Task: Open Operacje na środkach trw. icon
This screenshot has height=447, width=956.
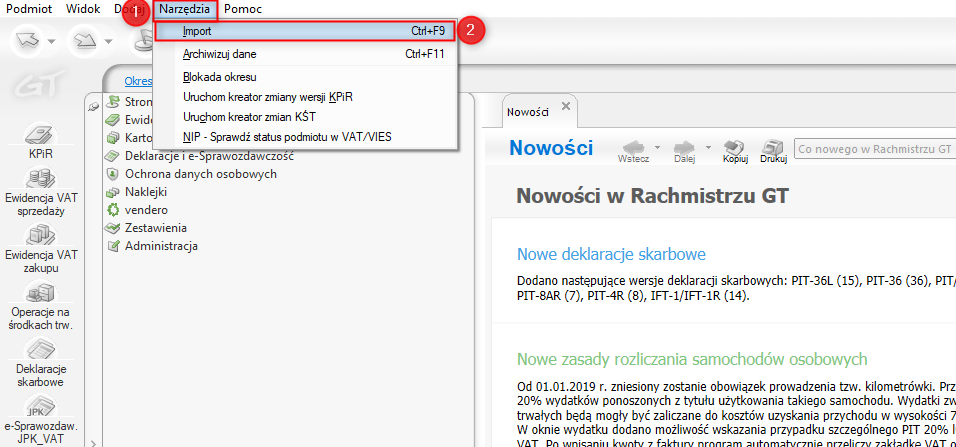Action: click(x=40, y=306)
